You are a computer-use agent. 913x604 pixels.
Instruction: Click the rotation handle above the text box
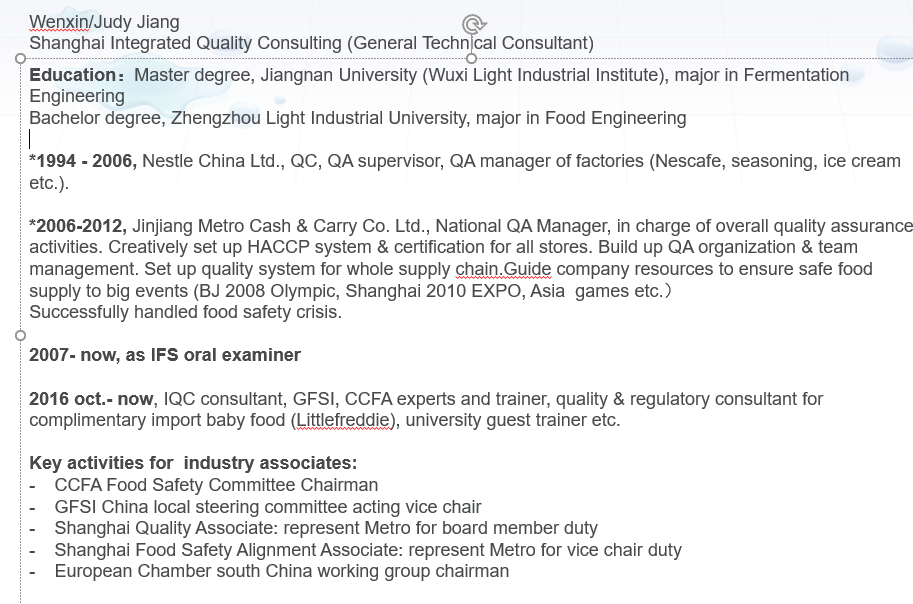point(472,24)
